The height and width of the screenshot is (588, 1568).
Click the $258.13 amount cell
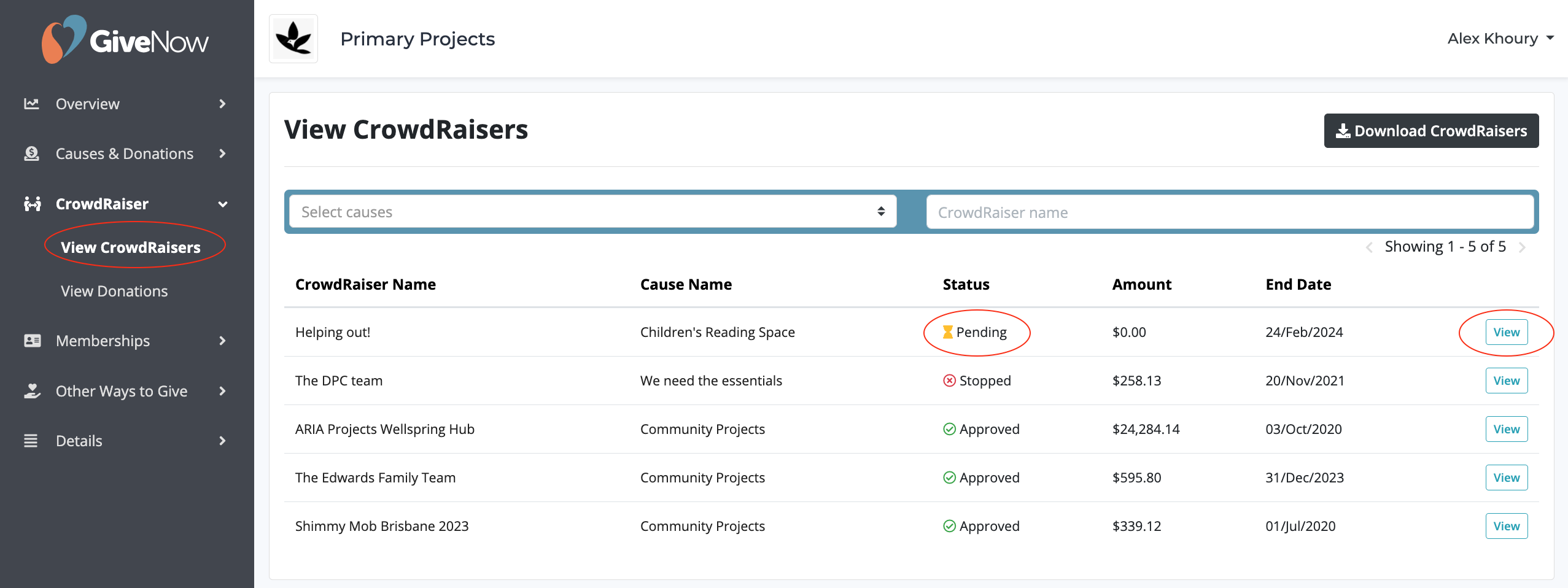tap(1136, 381)
